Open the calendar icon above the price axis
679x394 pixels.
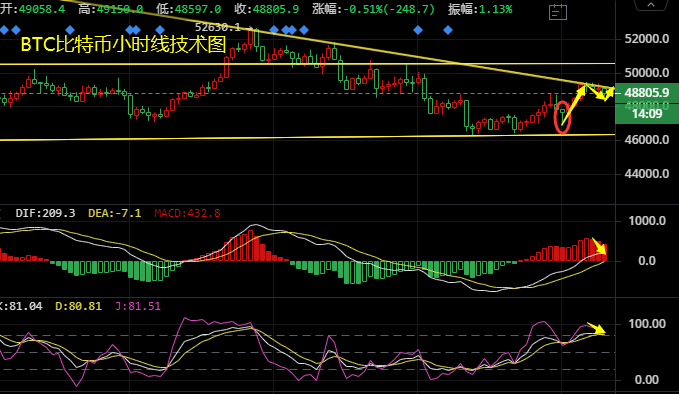click(558, 12)
